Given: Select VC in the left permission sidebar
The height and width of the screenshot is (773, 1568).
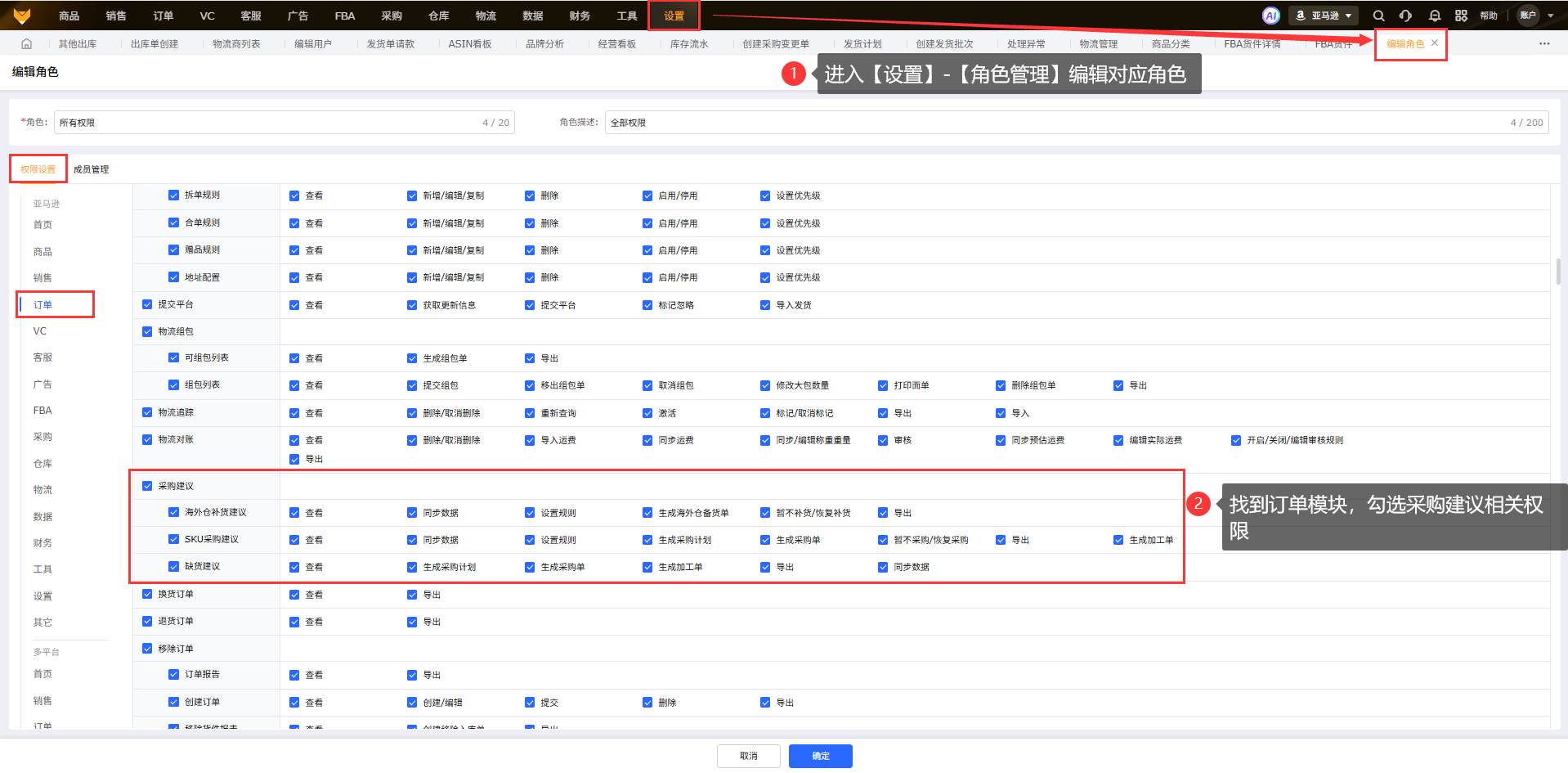Looking at the screenshot, I should point(40,331).
